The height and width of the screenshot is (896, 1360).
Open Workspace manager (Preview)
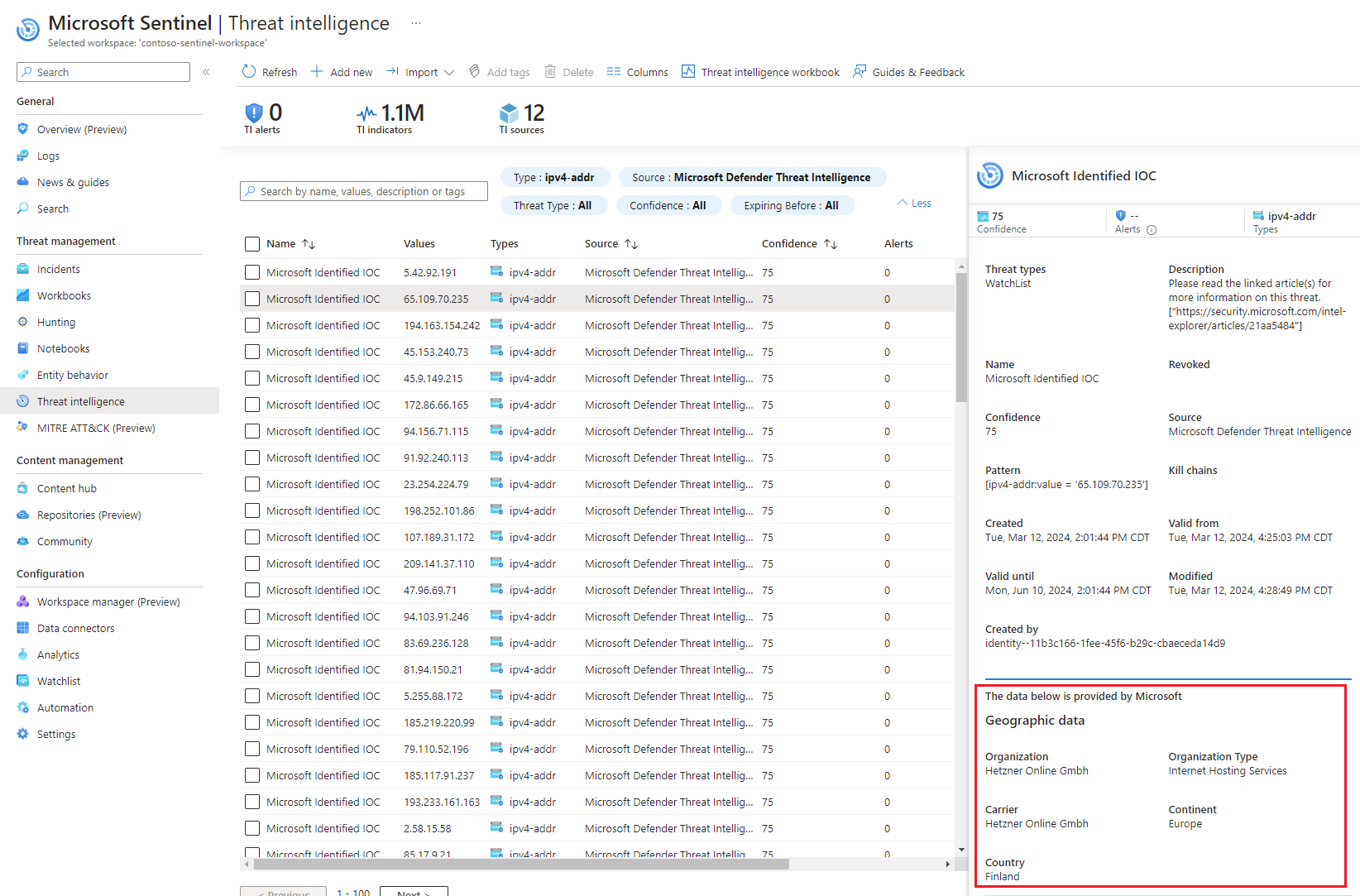[x=108, y=601]
